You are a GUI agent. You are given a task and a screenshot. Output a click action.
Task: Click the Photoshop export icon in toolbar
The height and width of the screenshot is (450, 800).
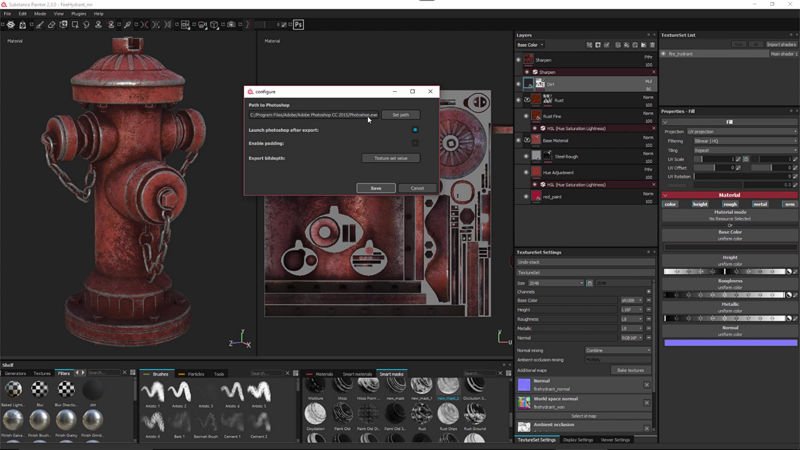tap(298, 24)
